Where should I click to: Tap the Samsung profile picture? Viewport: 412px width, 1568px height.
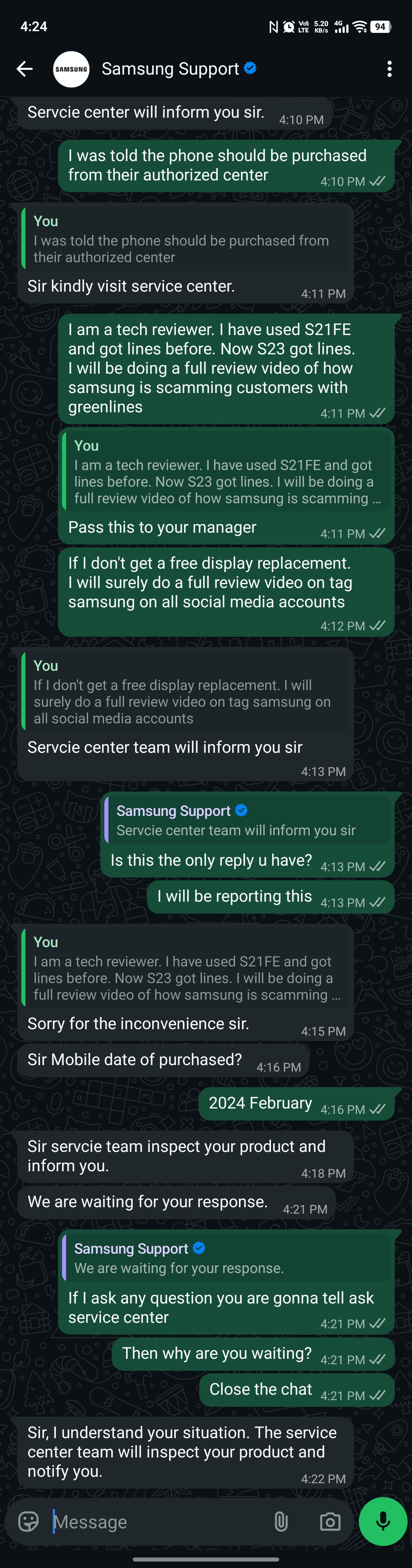(x=71, y=69)
